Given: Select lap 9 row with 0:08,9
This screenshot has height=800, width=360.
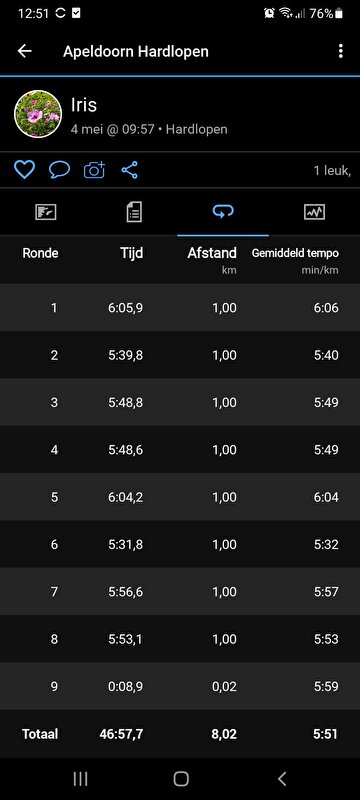Looking at the screenshot, I should (180, 686).
